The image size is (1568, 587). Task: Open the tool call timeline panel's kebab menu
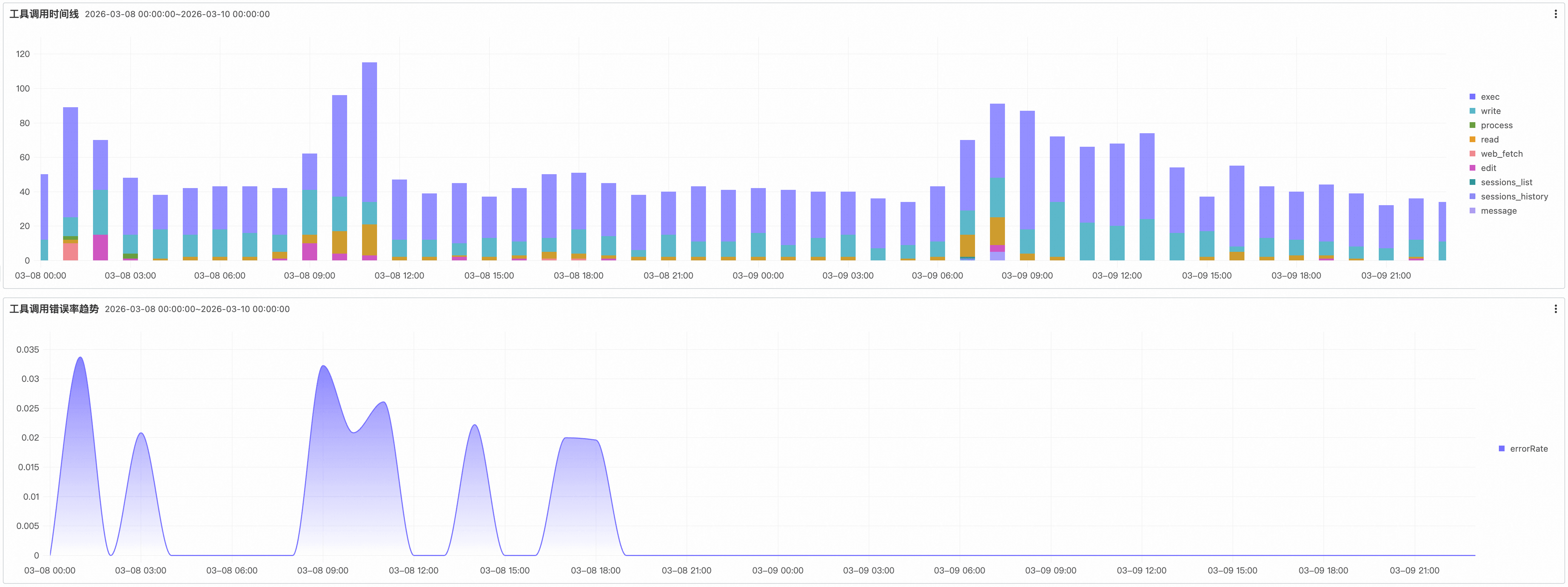(x=1555, y=14)
